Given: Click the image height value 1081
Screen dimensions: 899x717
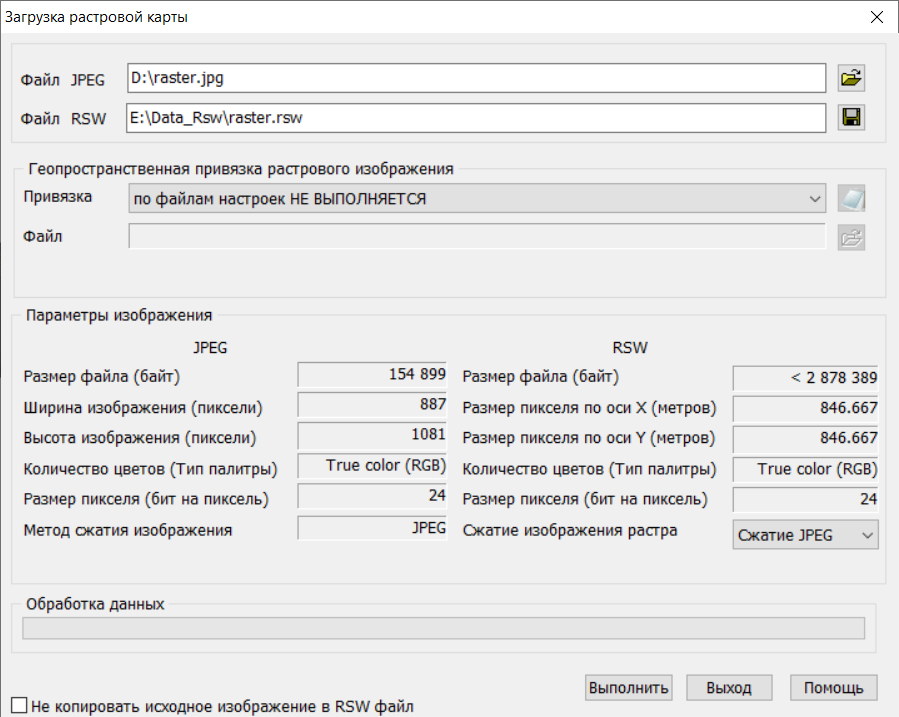Looking at the screenshot, I should coord(372,437).
